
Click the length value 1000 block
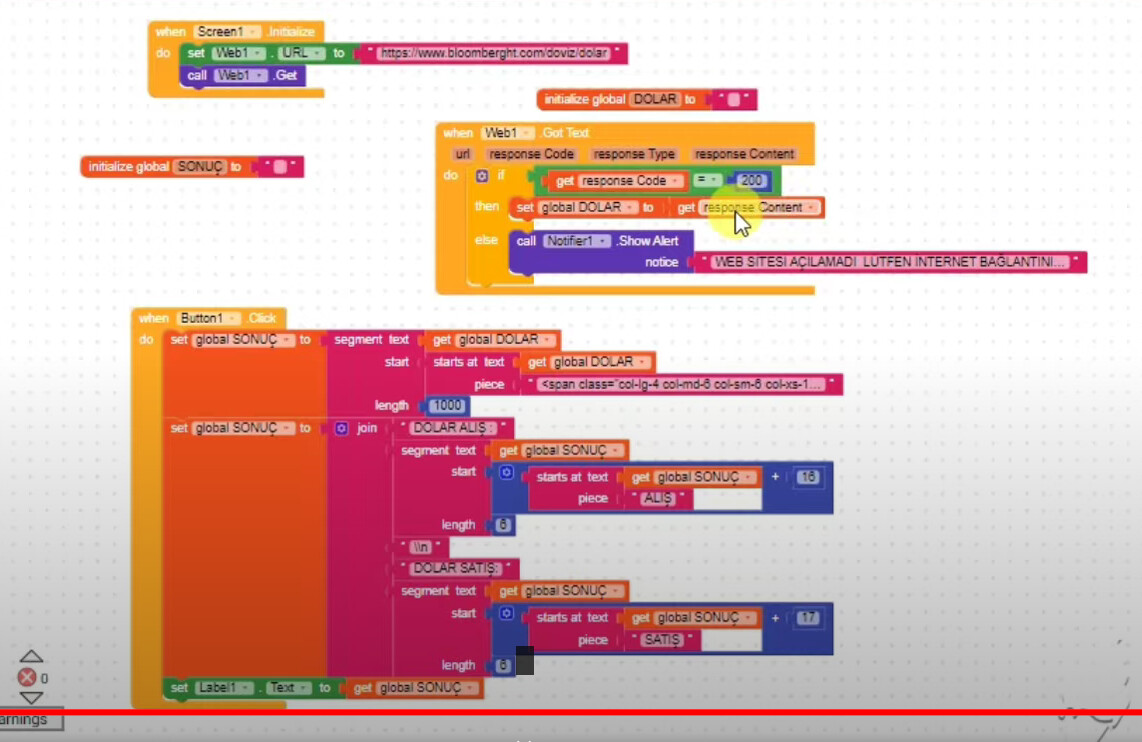pos(448,406)
